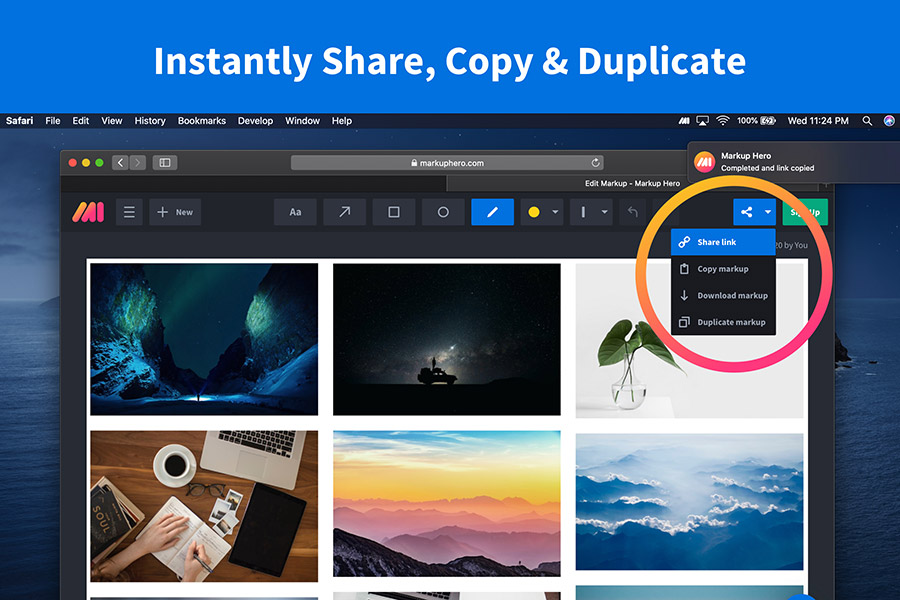This screenshot has height=600, width=900.
Task: Open the Help menu
Action: pyautogui.click(x=342, y=121)
